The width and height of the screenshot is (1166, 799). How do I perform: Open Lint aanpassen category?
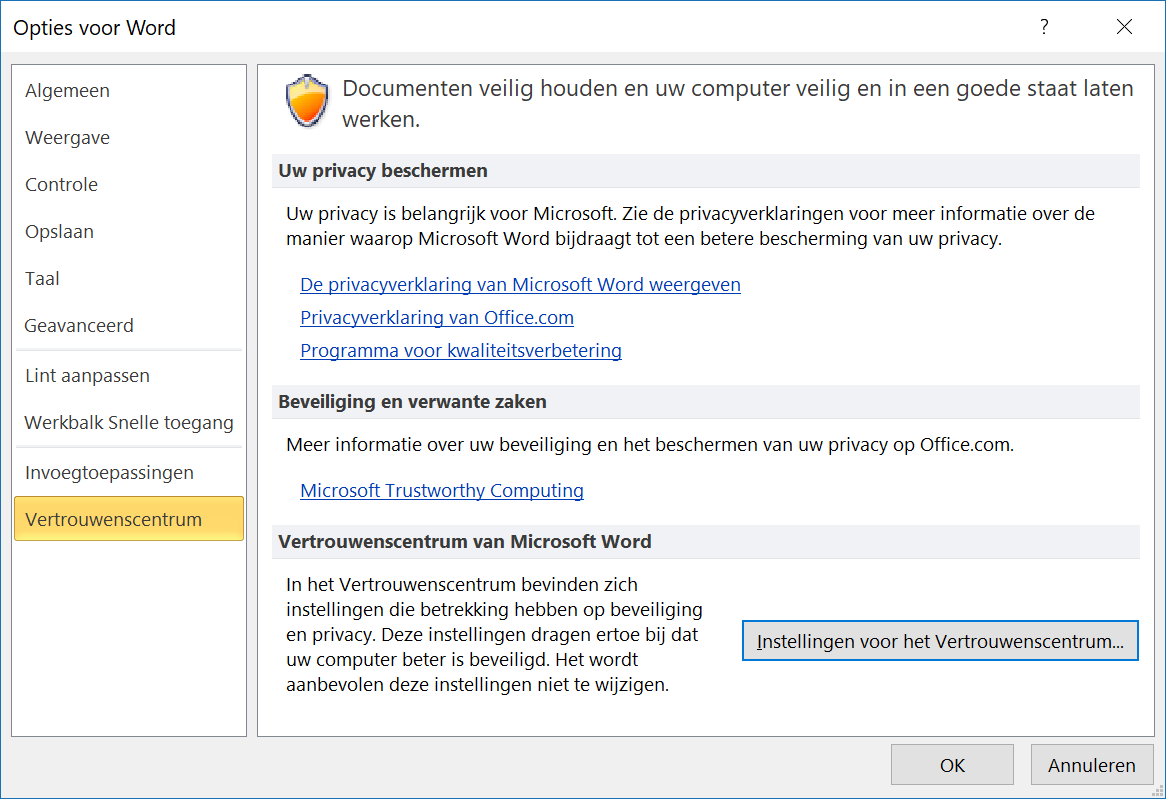pos(88,376)
